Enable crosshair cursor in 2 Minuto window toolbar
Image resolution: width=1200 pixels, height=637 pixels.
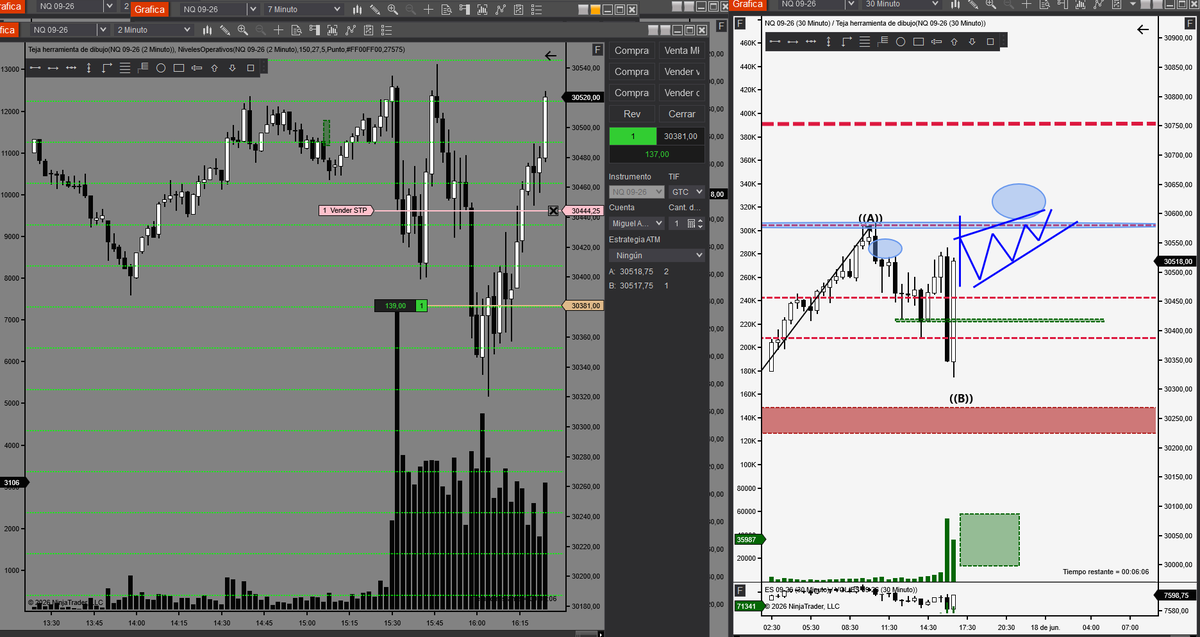[x=280, y=30]
